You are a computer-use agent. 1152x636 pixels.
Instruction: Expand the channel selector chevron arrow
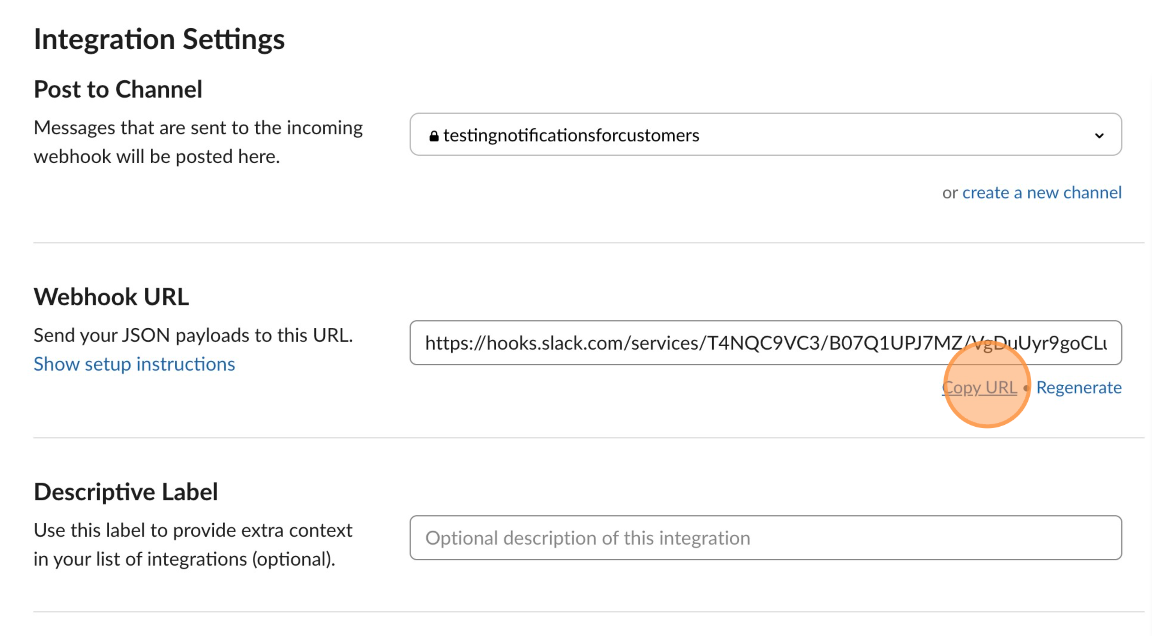(1099, 136)
